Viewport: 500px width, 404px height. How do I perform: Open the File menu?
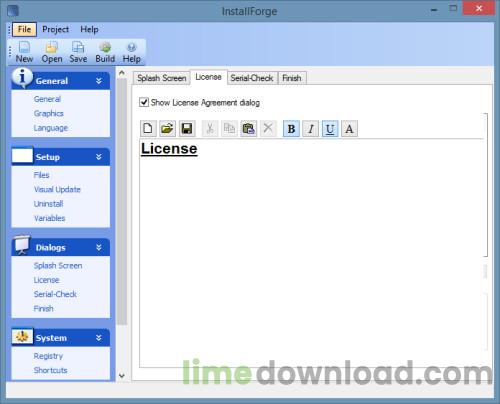tap(24, 29)
